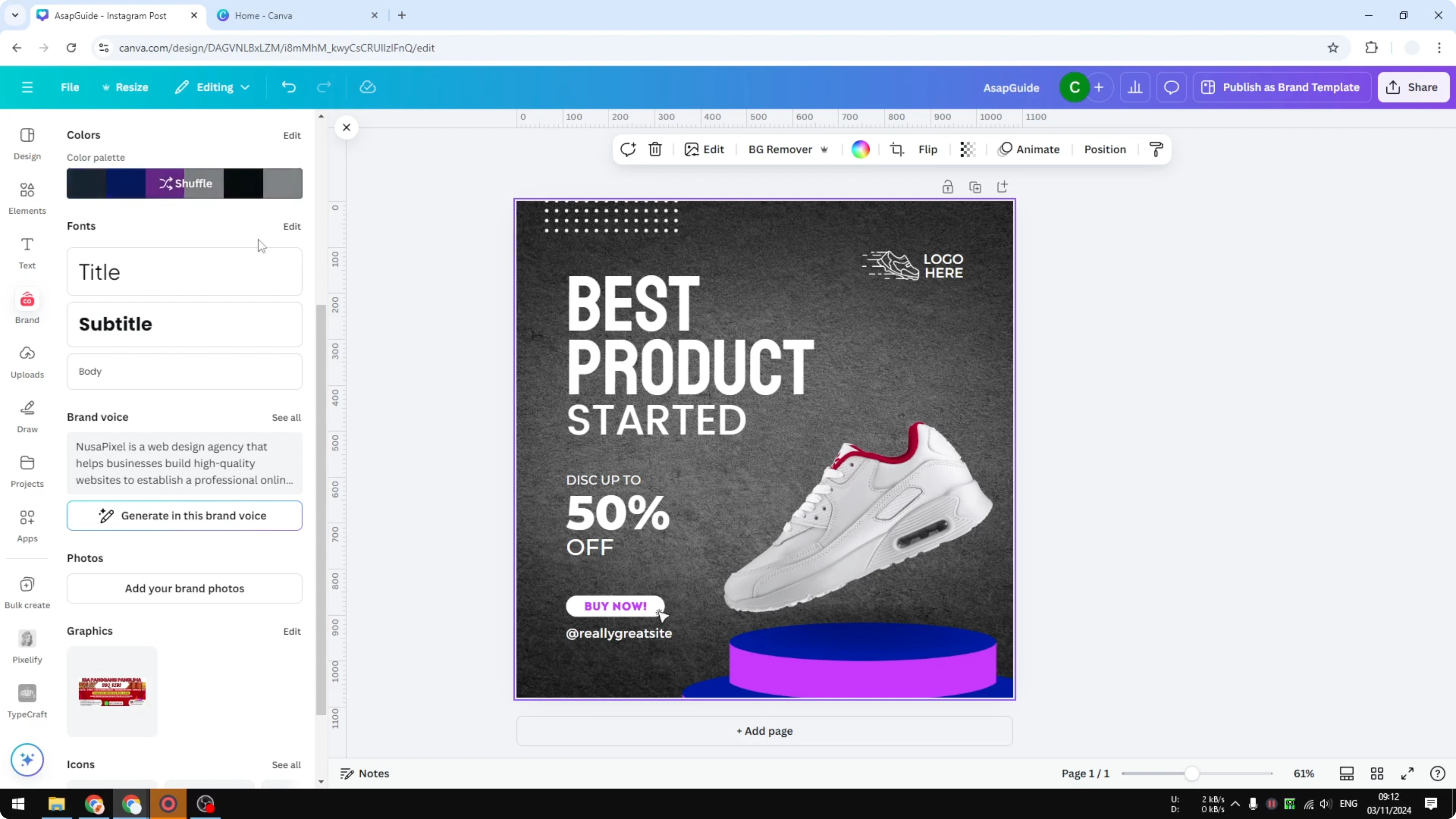
Task: Click the Undo arrow
Action: pos(288,87)
